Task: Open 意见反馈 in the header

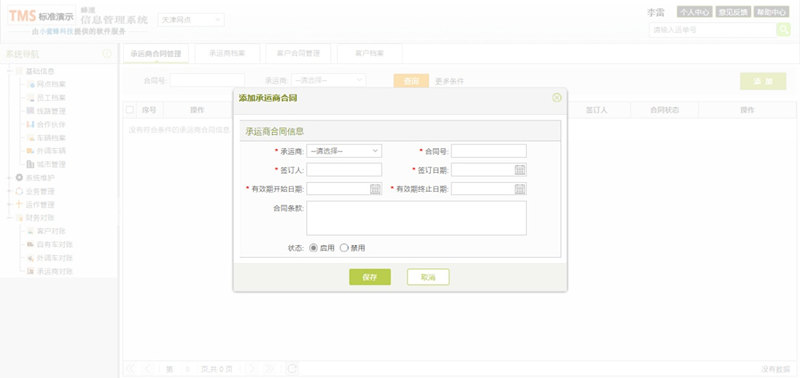Action: tap(733, 12)
